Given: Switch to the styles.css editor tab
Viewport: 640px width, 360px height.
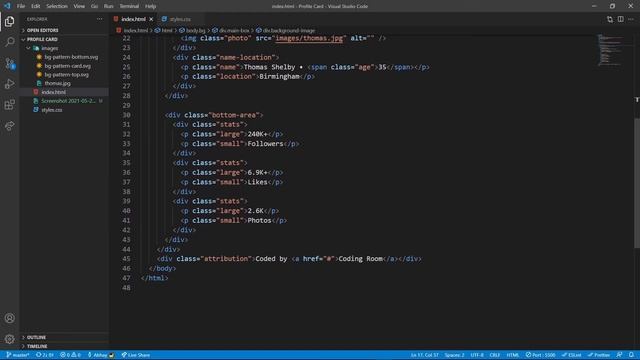Looking at the screenshot, I should 180,19.
